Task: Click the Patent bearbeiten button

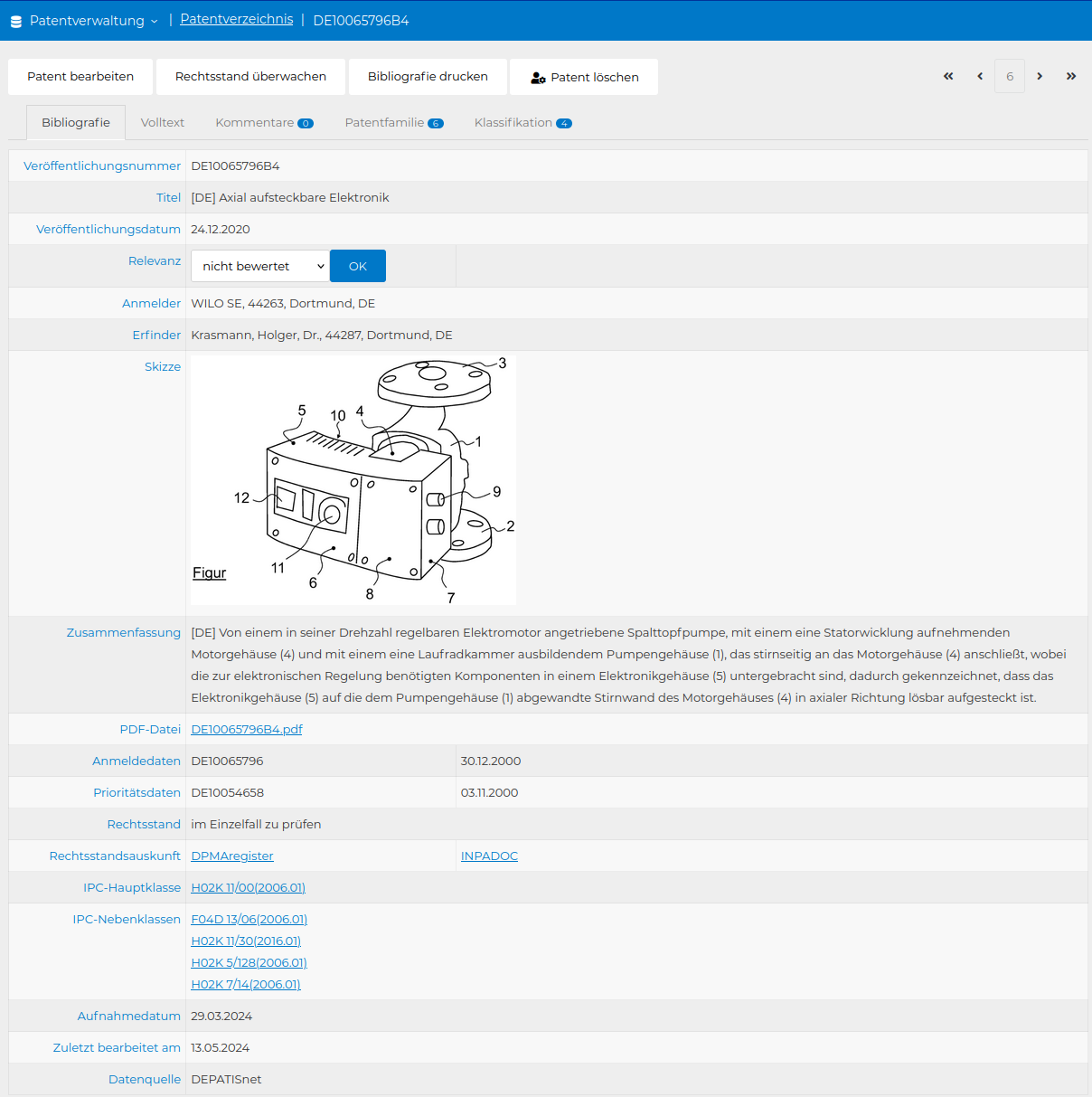Action: point(80,77)
